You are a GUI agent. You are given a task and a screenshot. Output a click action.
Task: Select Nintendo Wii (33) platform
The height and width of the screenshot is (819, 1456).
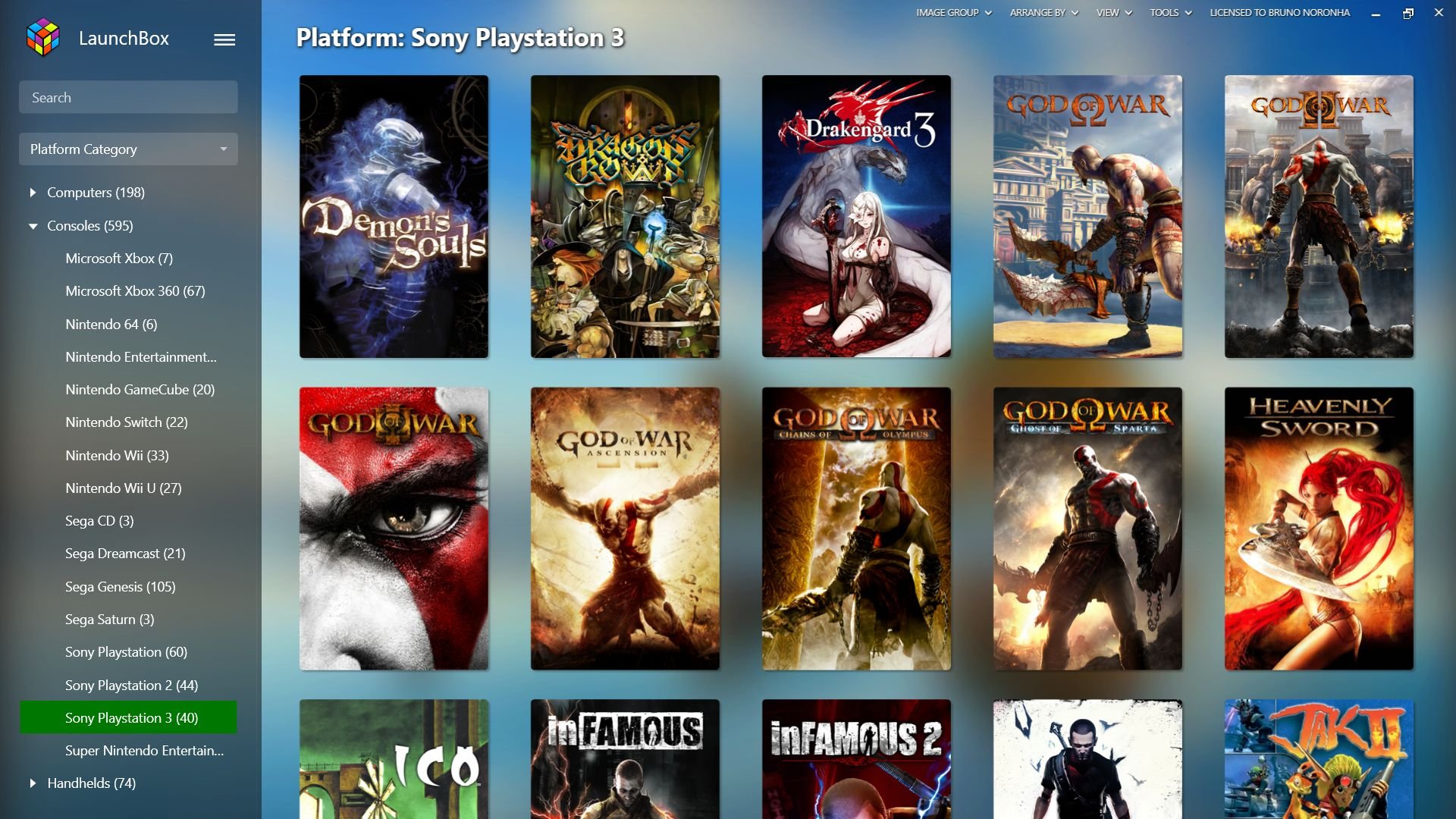117,456
